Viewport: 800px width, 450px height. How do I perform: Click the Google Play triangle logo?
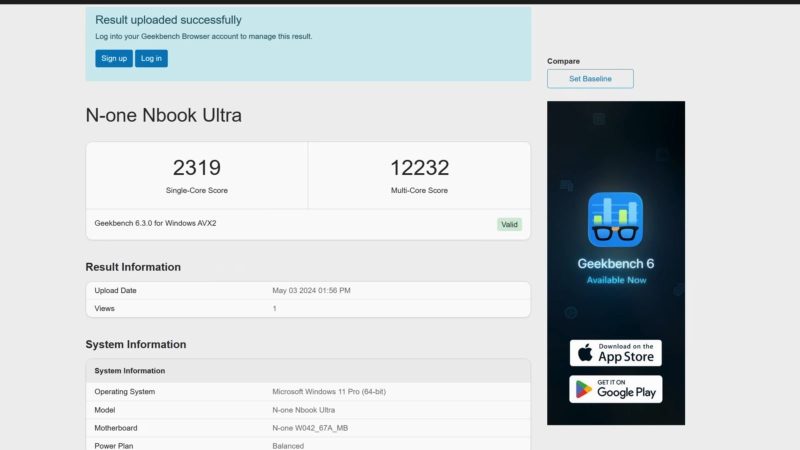click(584, 389)
